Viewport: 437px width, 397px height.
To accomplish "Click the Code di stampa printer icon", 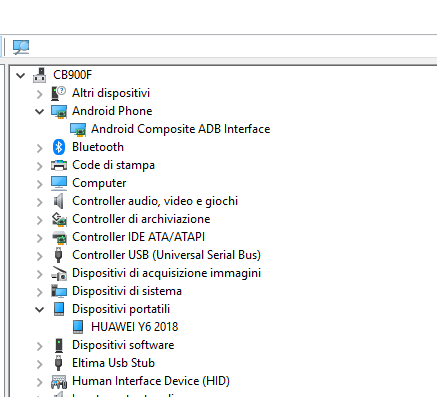I will [59, 165].
